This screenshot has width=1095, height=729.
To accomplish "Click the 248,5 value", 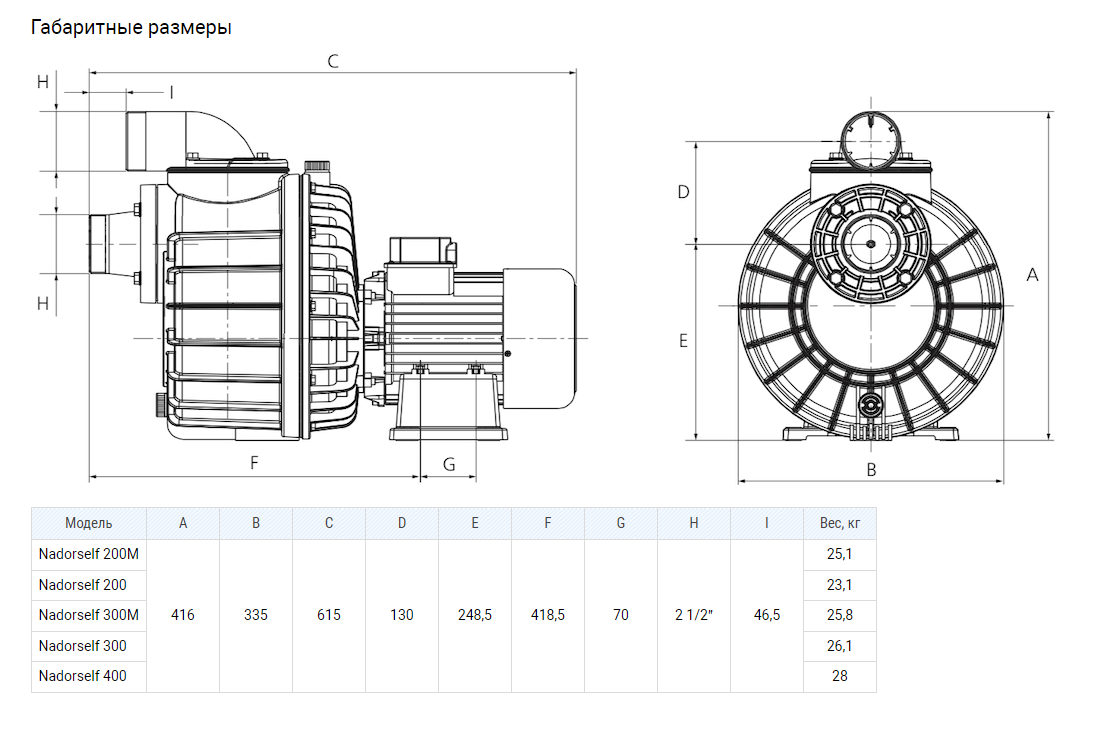I will (475, 614).
